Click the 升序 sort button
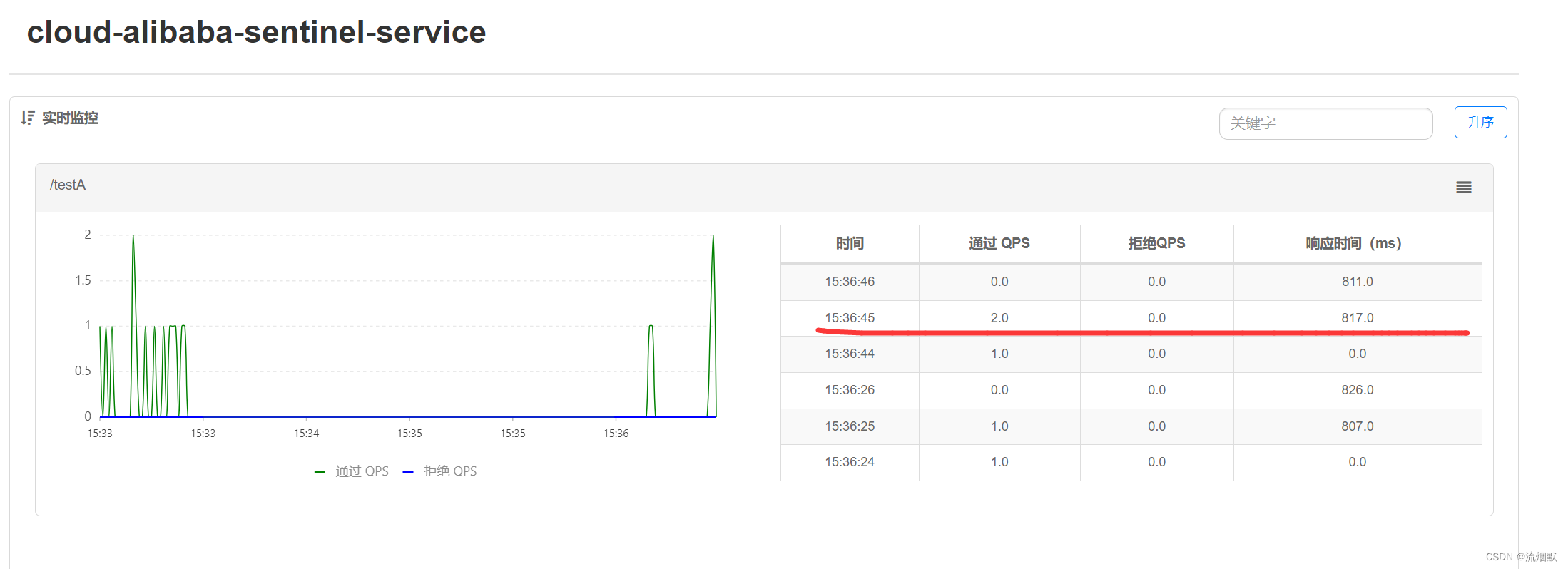This screenshot has width=1568, height=569. click(1480, 122)
